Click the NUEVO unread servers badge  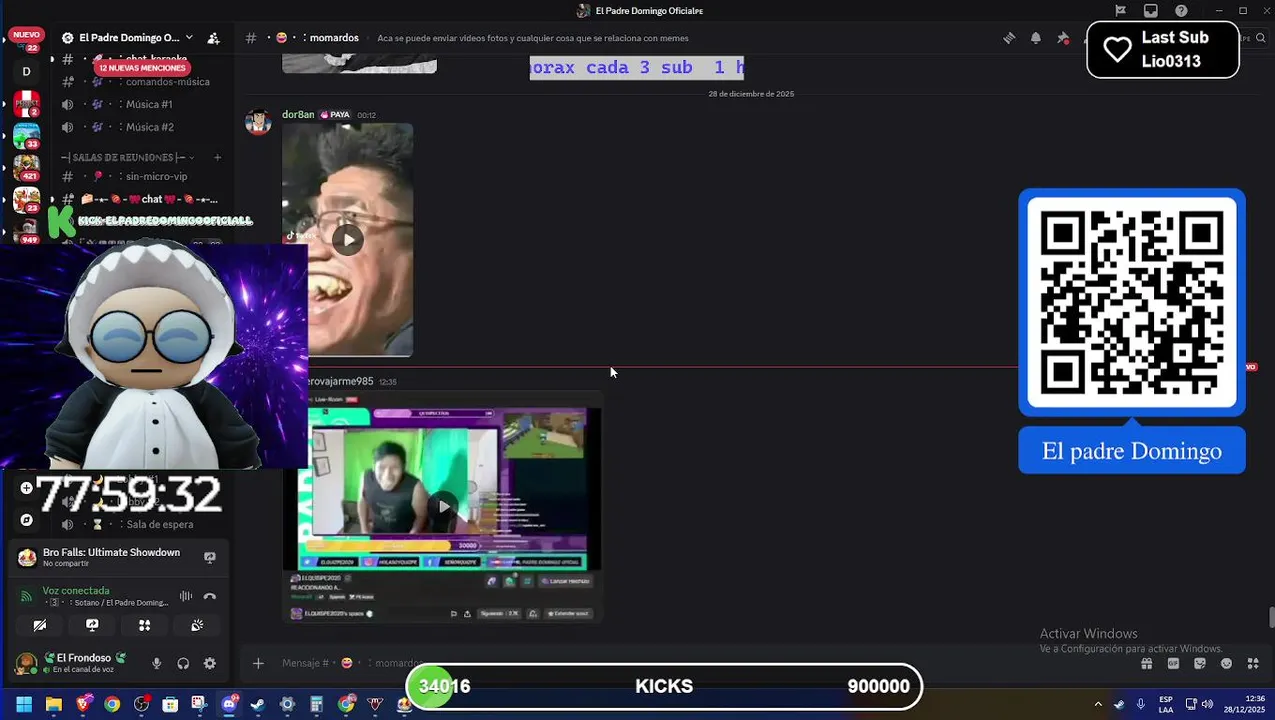26,35
